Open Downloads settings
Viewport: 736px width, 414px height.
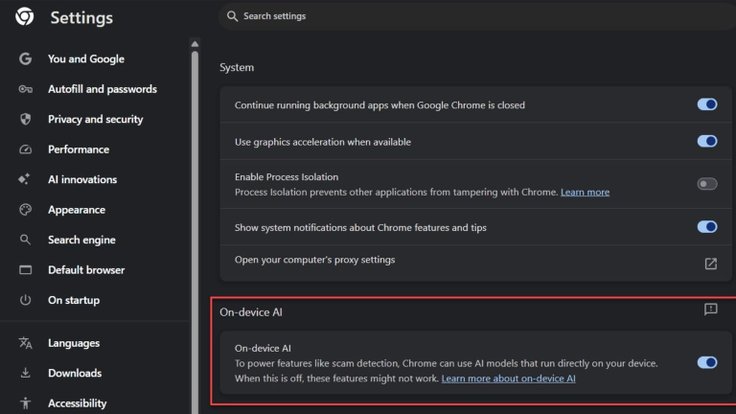[75, 373]
